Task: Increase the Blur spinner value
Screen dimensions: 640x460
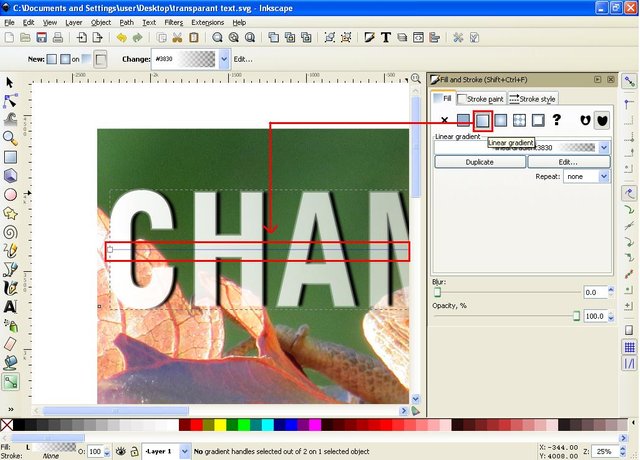Action: [x=611, y=289]
